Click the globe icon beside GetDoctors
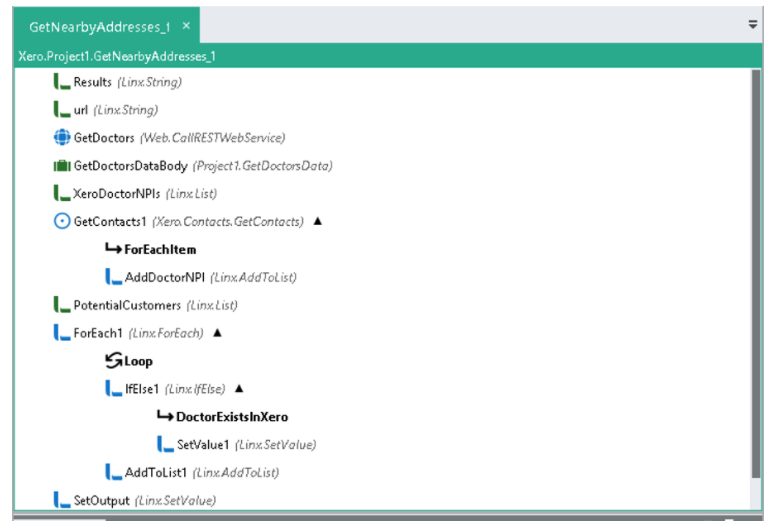 pos(62,137)
